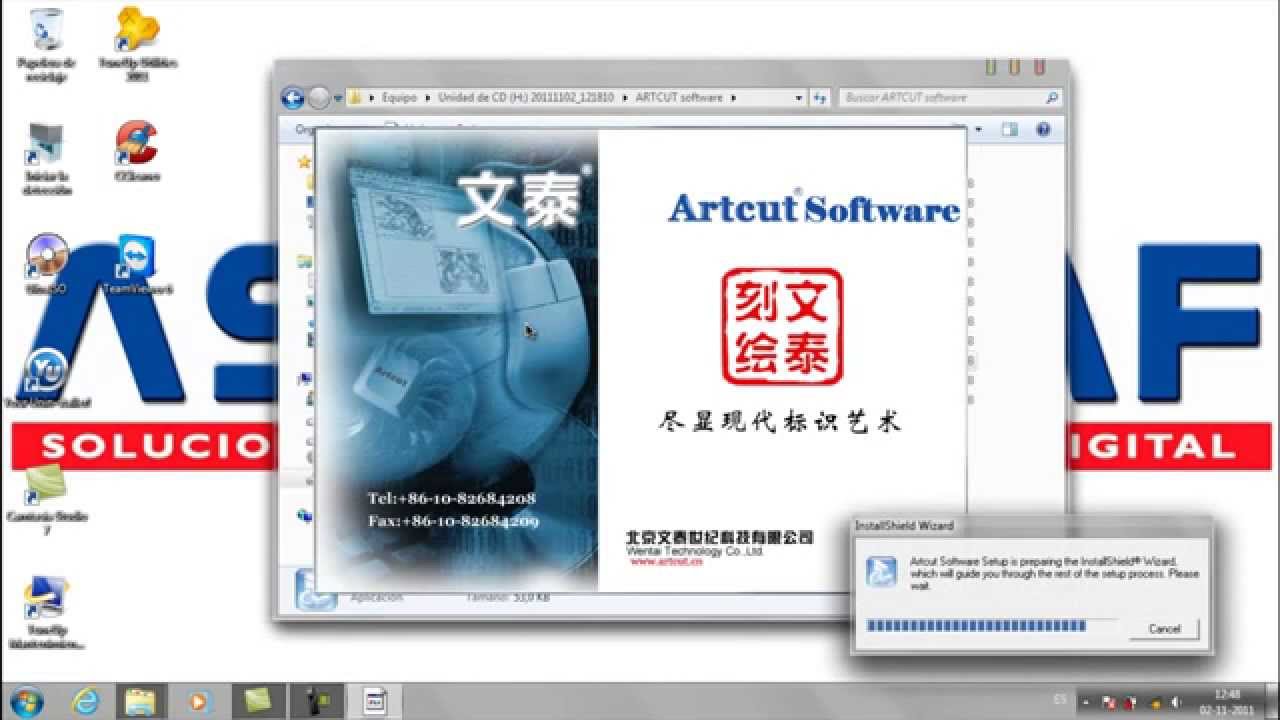
Task: Show hidden system tray icons
Action: (x=1088, y=701)
